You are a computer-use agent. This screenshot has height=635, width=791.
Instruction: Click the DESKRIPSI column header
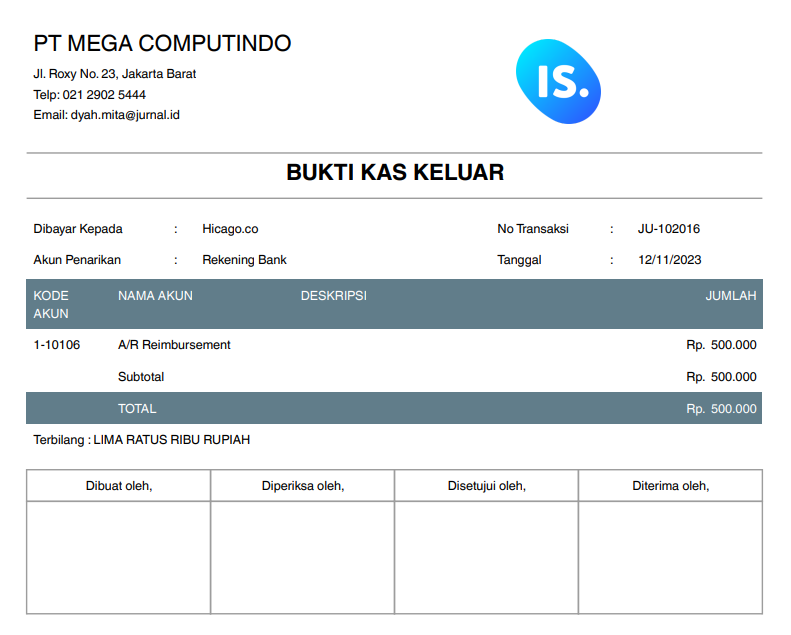click(333, 296)
